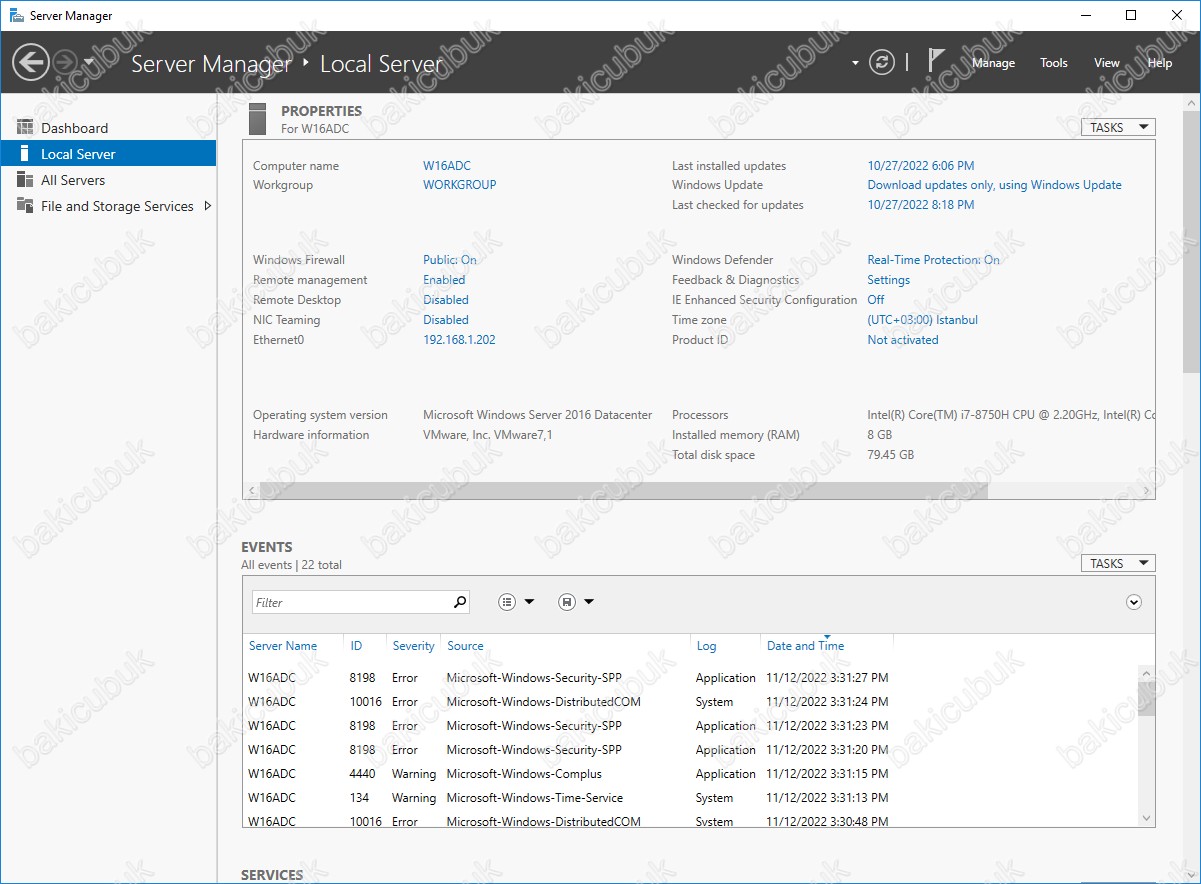This screenshot has height=884, width=1201.
Task: Click the Events list scroll down arrow
Action: pos(1146,818)
